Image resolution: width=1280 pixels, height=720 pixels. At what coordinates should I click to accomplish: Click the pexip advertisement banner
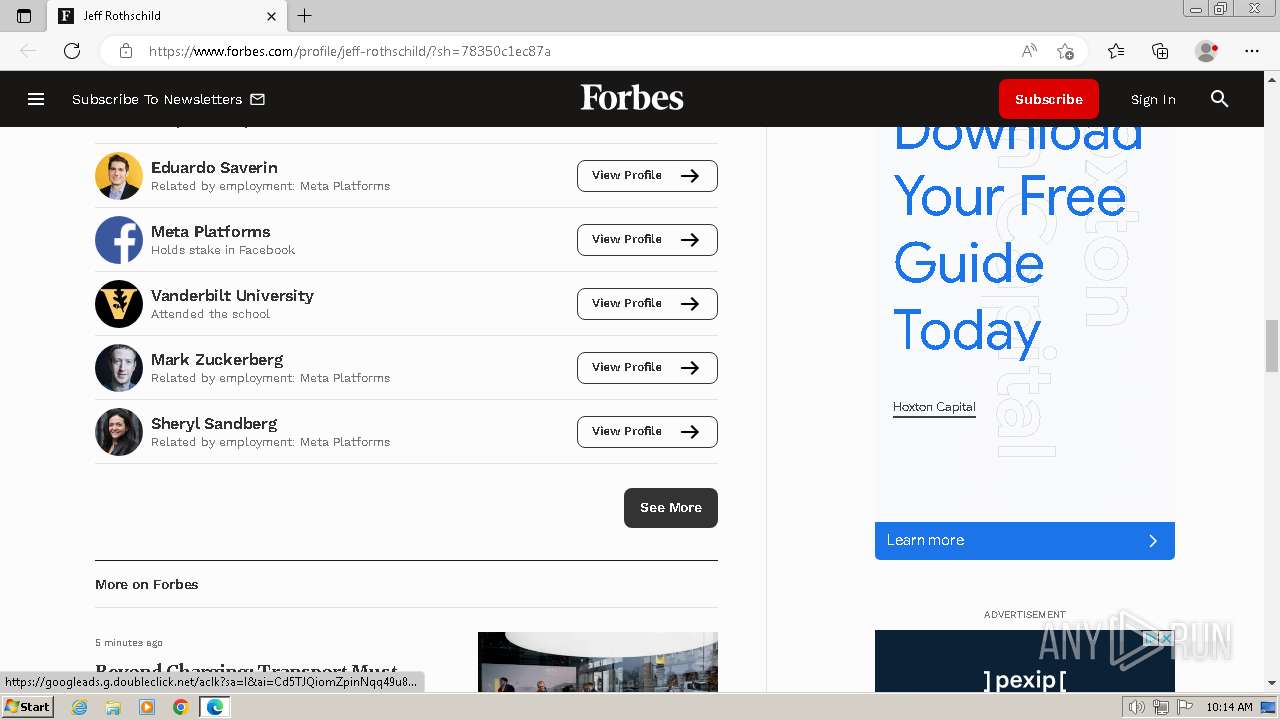tap(1025, 661)
